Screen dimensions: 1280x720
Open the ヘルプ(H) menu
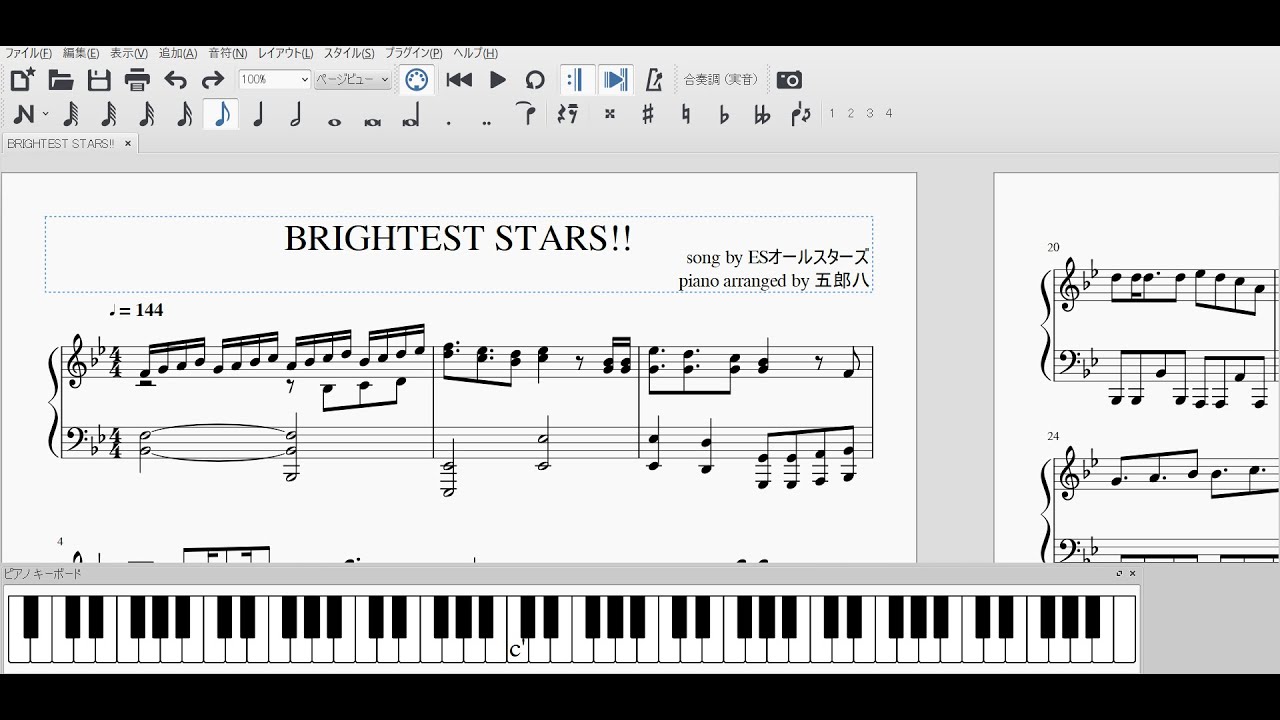tap(475, 53)
